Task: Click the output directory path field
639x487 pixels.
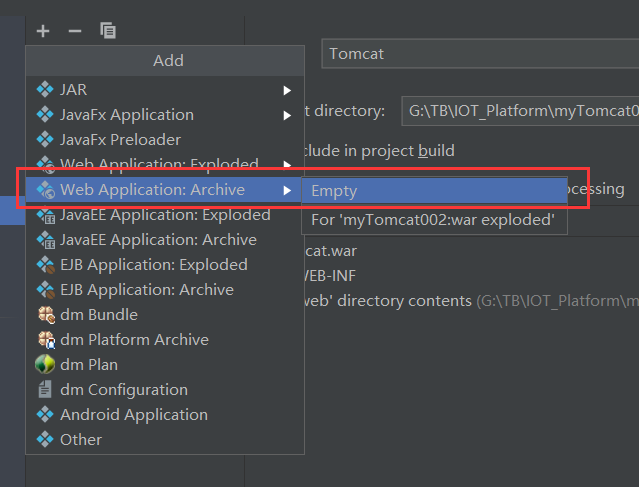Action: [518, 111]
